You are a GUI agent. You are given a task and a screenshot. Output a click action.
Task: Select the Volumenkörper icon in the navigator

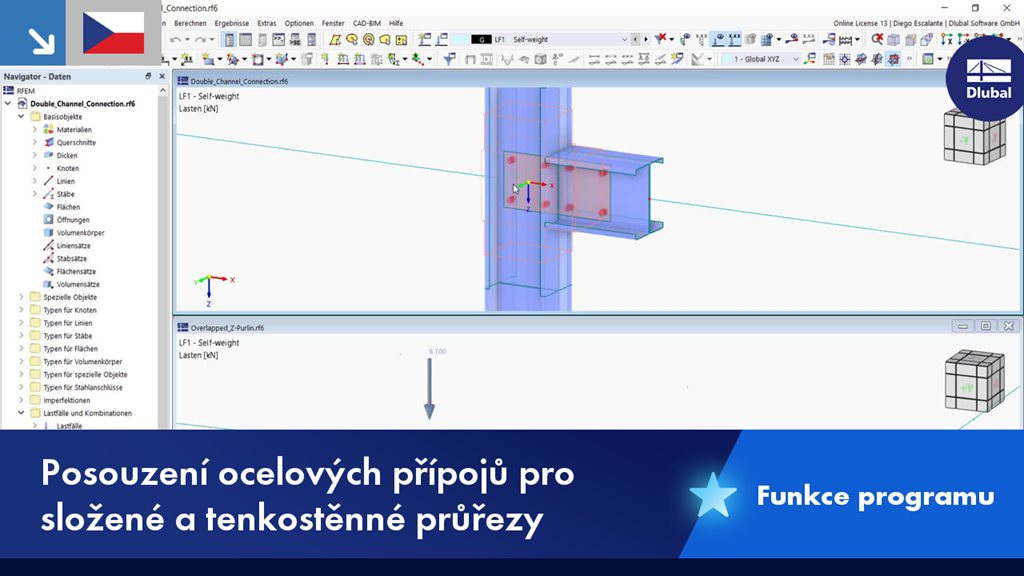(49, 233)
